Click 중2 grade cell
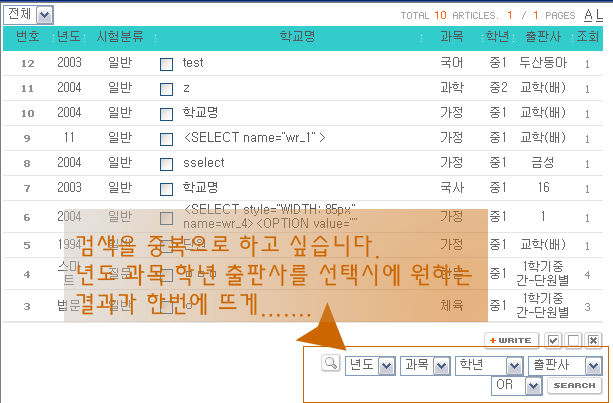Viewport: 613px width, 403px height. pos(498,88)
